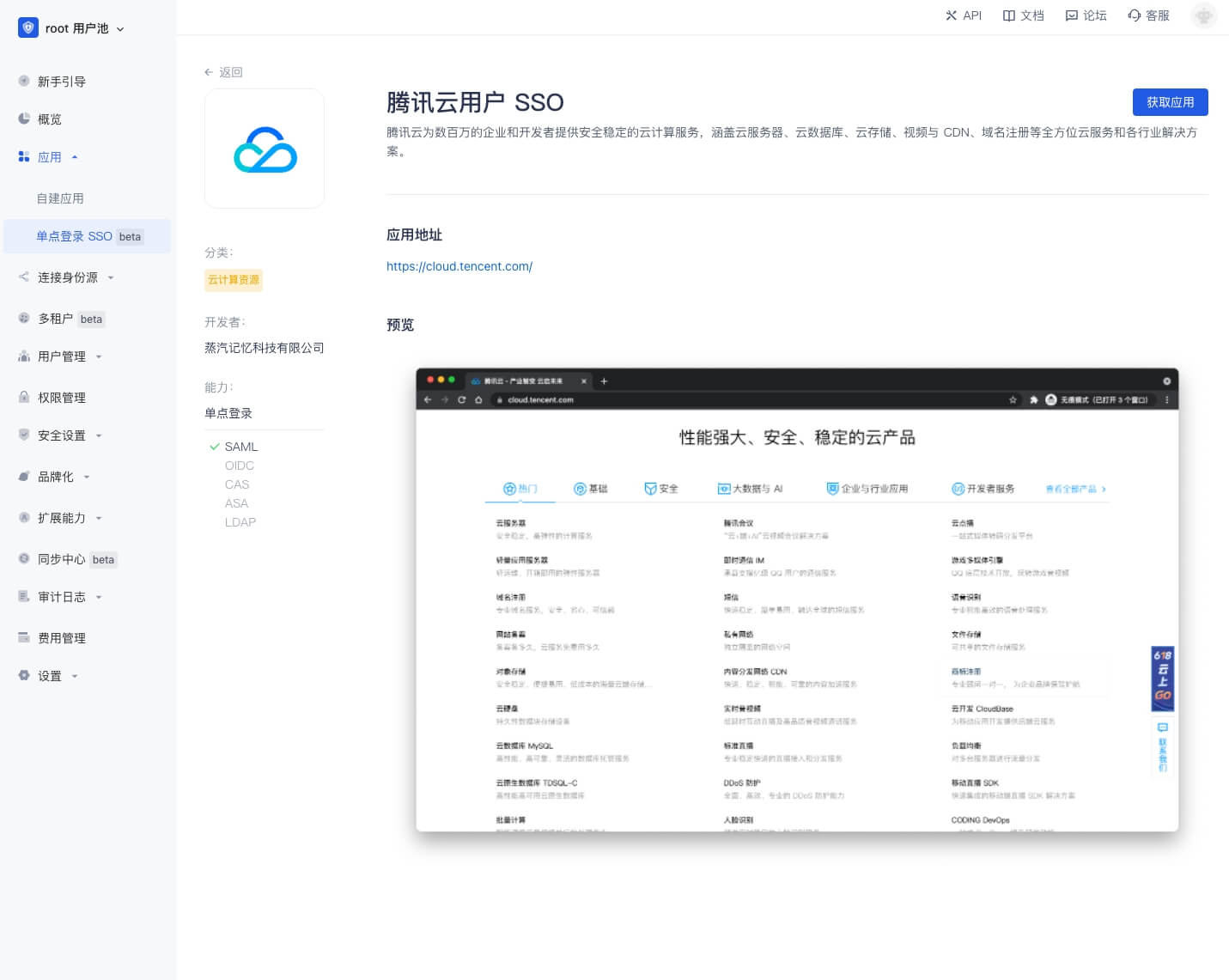Click the 费用管理 billing icon
The width and height of the screenshot is (1229, 980).
pyautogui.click(x=23, y=637)
